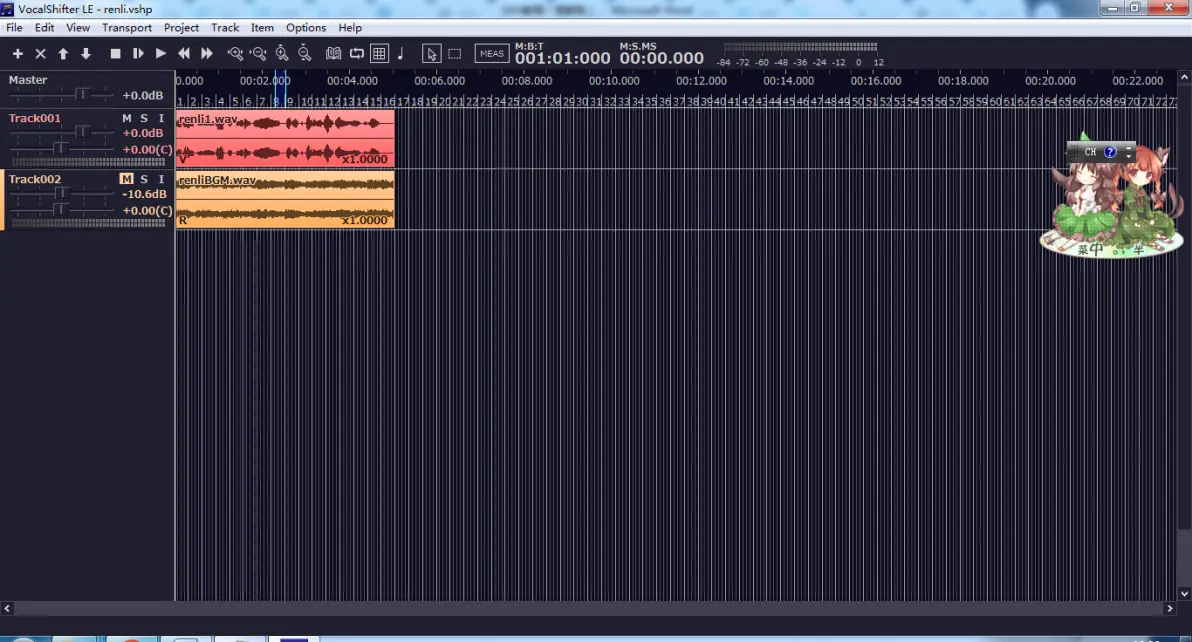Toggle the grid snap icon

point(379,54)
